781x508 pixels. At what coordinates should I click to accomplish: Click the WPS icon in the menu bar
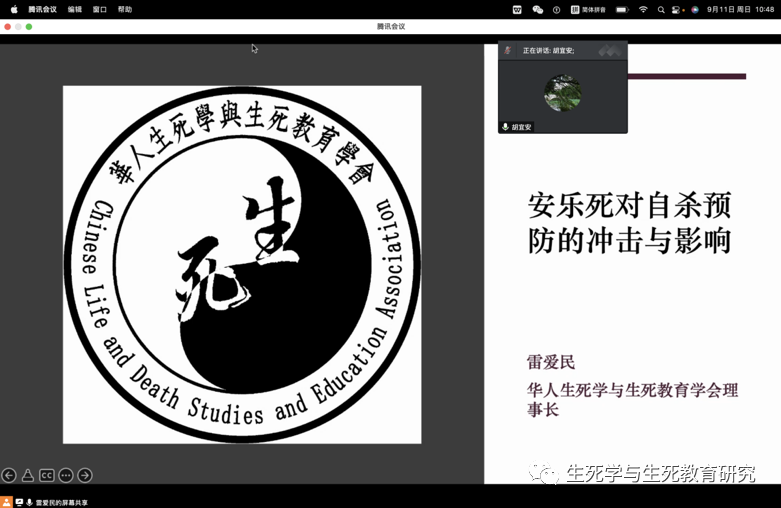tap(517, 9)
